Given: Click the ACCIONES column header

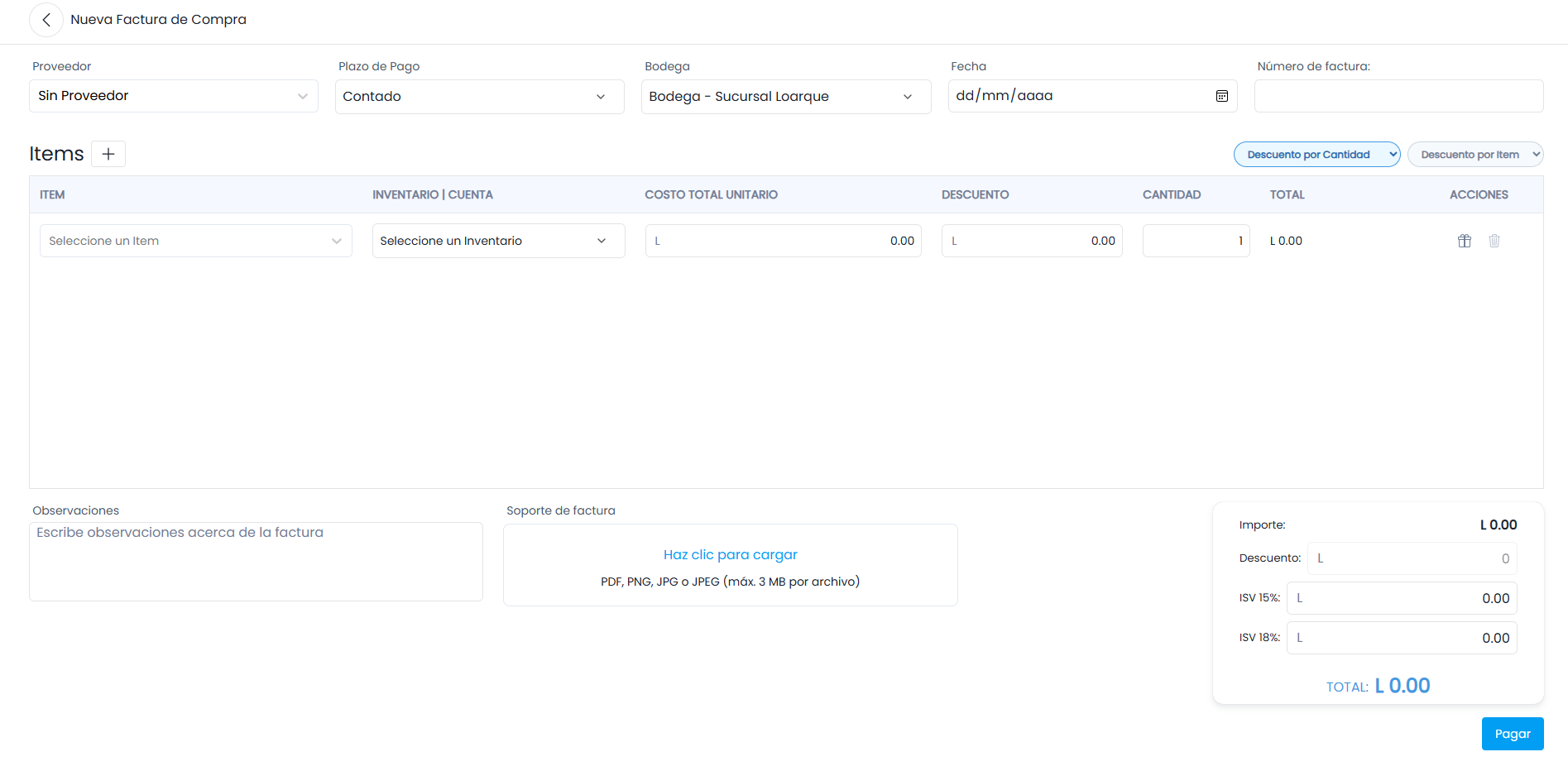Looking at the screenshot, I should coord(1479,194).
